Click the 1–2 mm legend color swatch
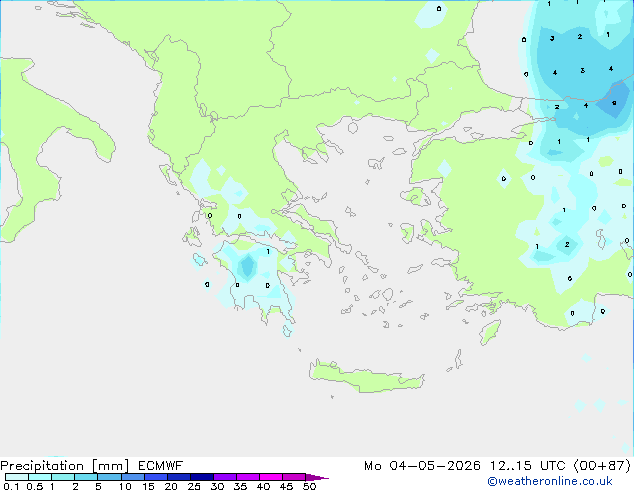634x490 pixels. click(x=63, y=477)
